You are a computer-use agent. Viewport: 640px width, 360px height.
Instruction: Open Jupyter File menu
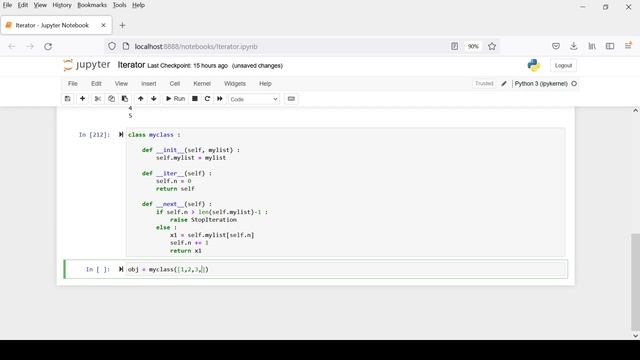(x=73, y=84)
